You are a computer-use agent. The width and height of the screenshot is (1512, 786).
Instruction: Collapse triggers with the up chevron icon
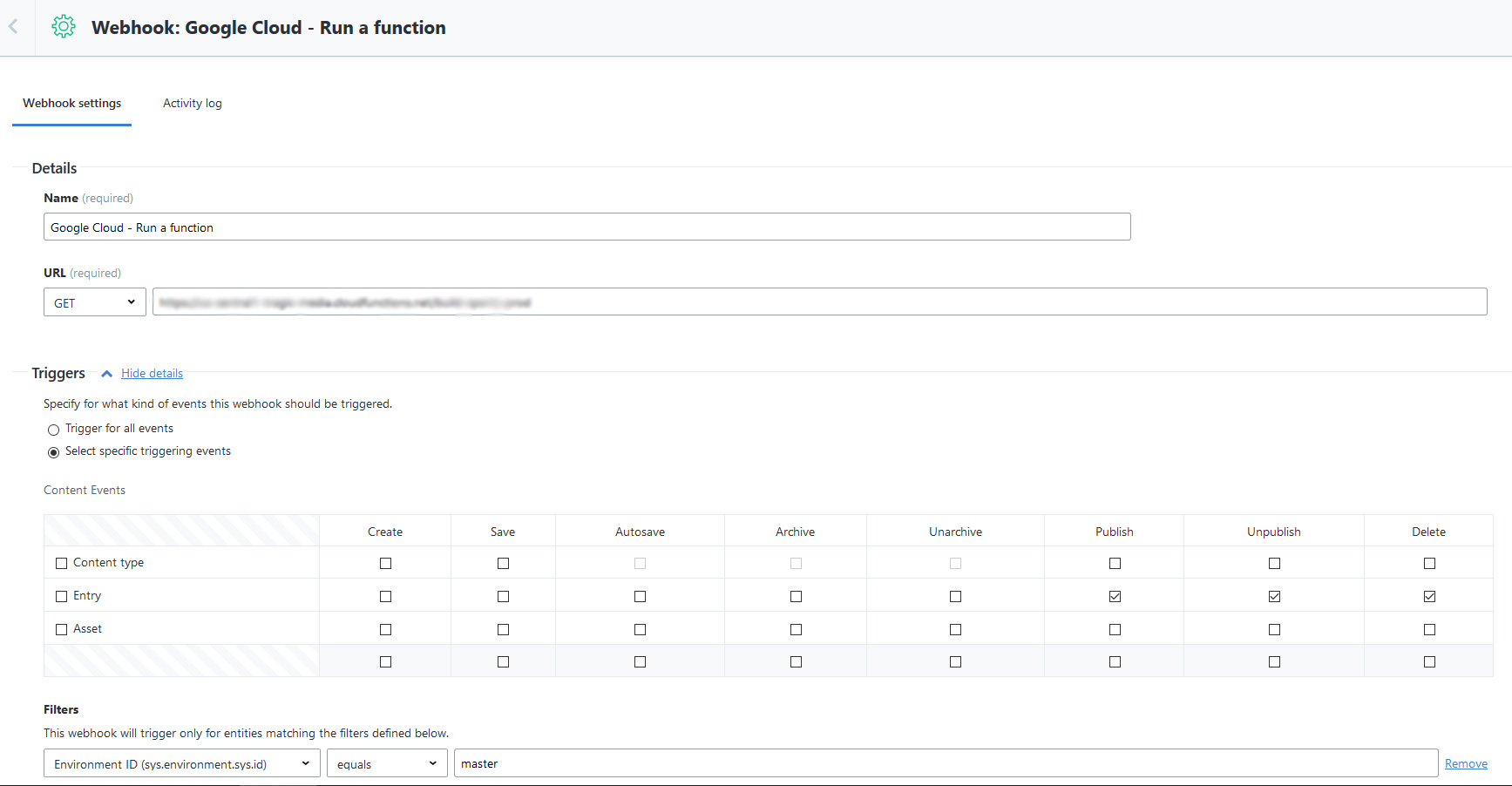tap(106, 374)
